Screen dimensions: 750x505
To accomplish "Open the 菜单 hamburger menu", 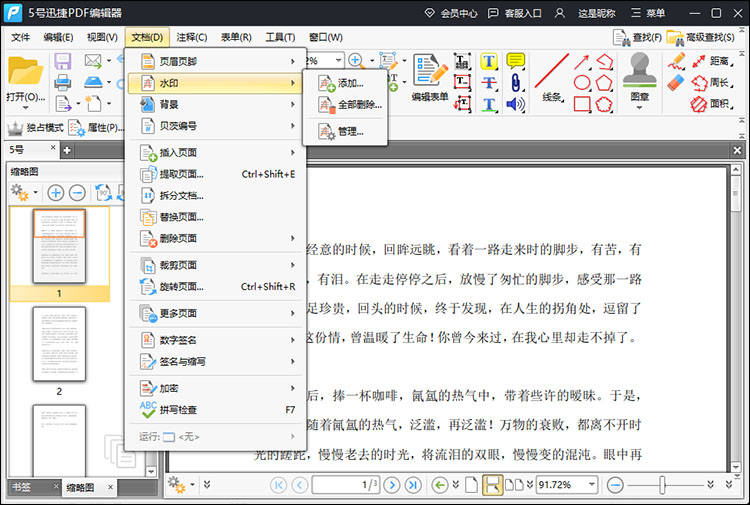I will point(648,13).
